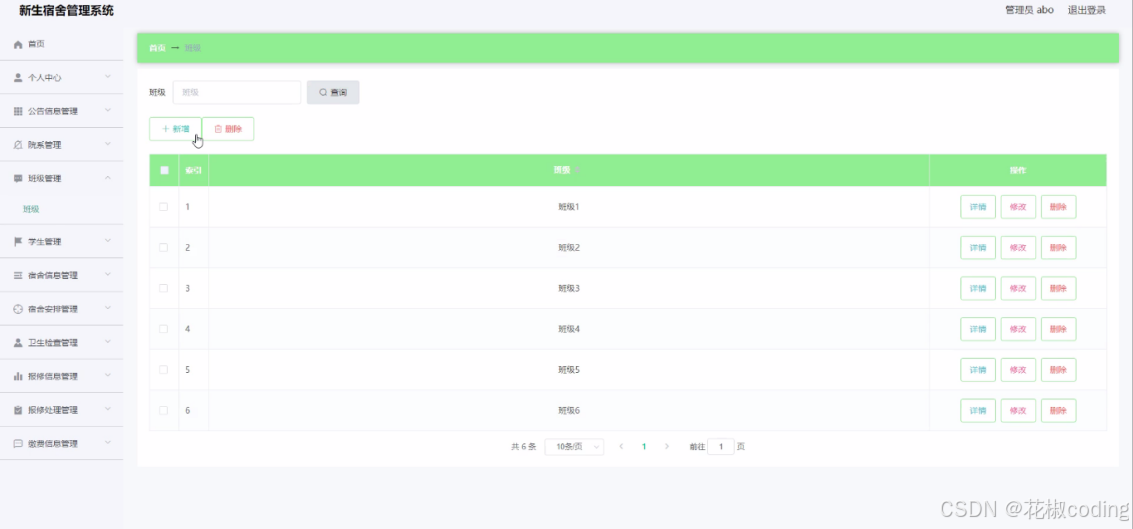The height and width of the screenshot is (529, 1133).
Task: Click 退出登录 in the top bar
Action: [1087, 10]
